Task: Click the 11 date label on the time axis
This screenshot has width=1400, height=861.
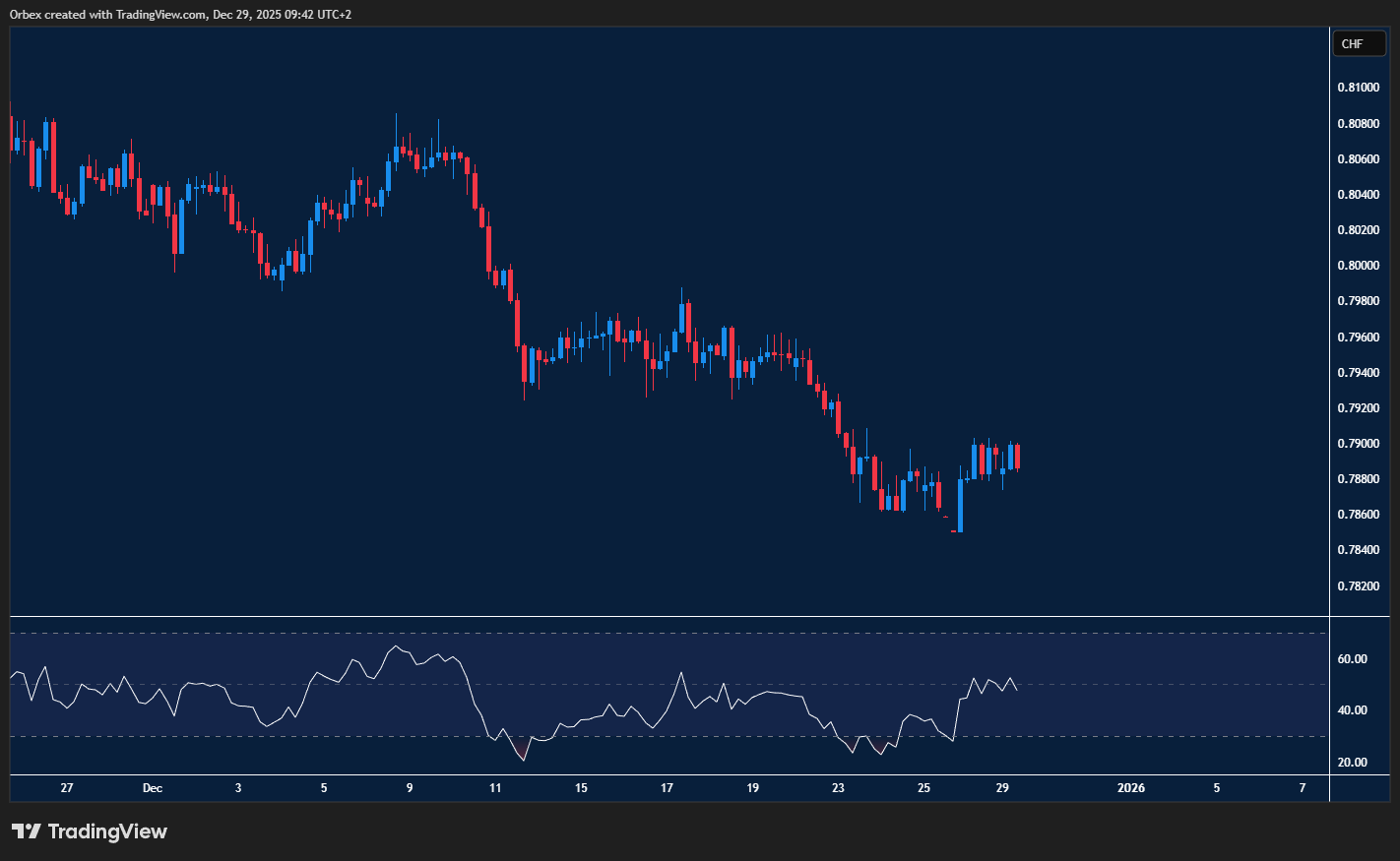Action: click(495, 788)
